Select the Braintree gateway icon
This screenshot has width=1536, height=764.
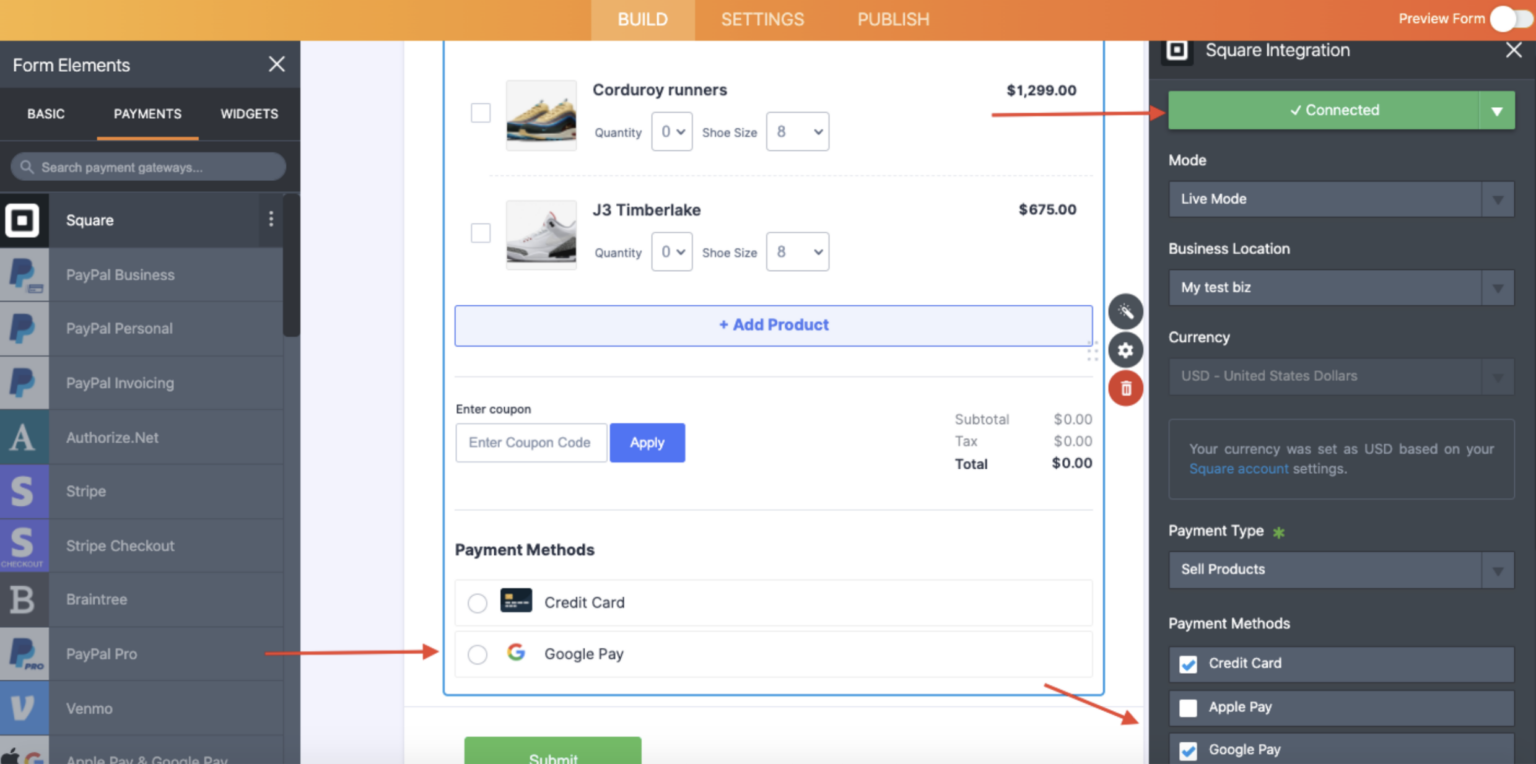pos(24,599)
